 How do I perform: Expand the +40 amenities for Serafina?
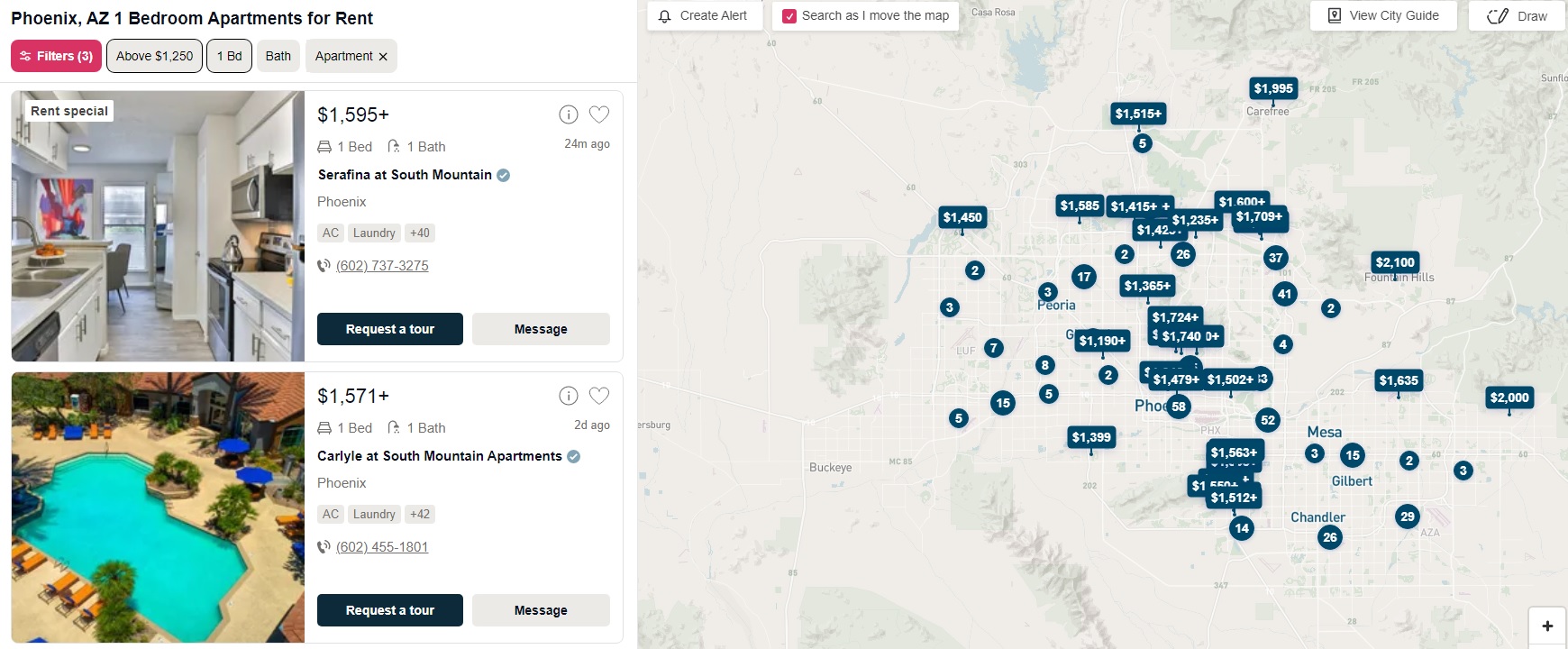[x=420, y=233]
